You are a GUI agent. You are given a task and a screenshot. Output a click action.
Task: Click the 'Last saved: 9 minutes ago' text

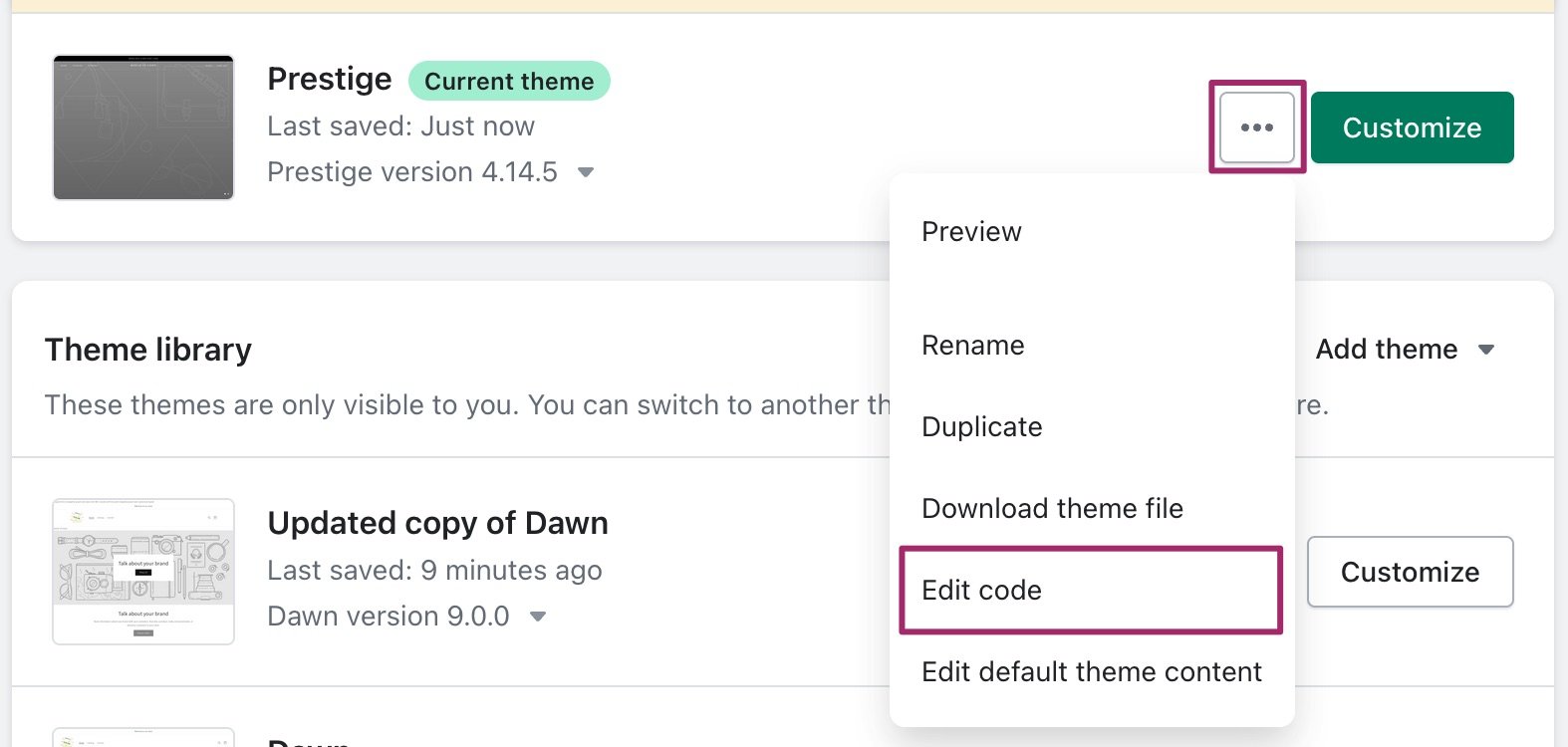pos(434,571)
